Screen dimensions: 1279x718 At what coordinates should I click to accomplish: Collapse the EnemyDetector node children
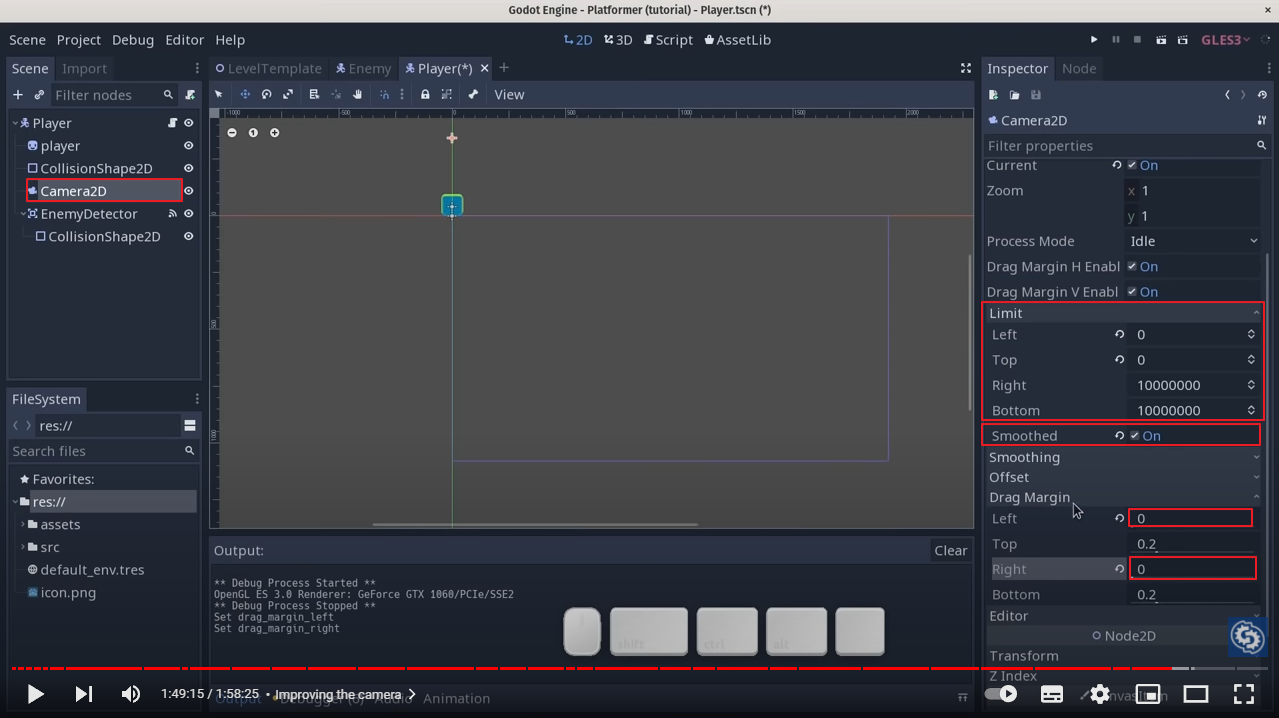point(23,214)
